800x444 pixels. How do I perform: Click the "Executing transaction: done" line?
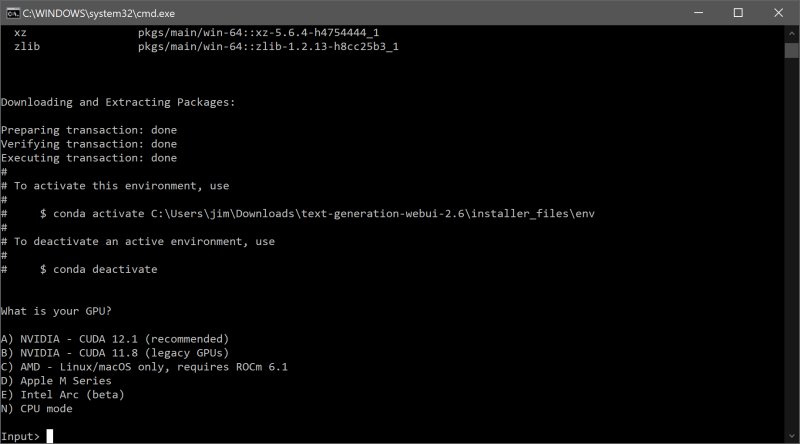pos(89,158)
